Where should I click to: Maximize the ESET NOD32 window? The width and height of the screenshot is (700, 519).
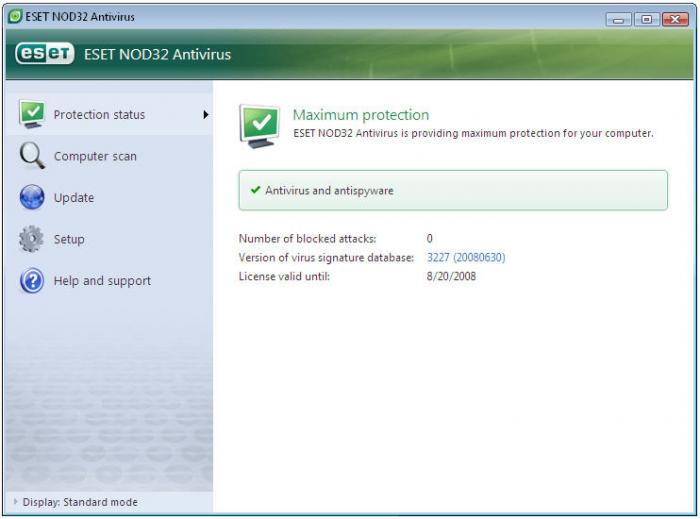(x=646, y=19)
